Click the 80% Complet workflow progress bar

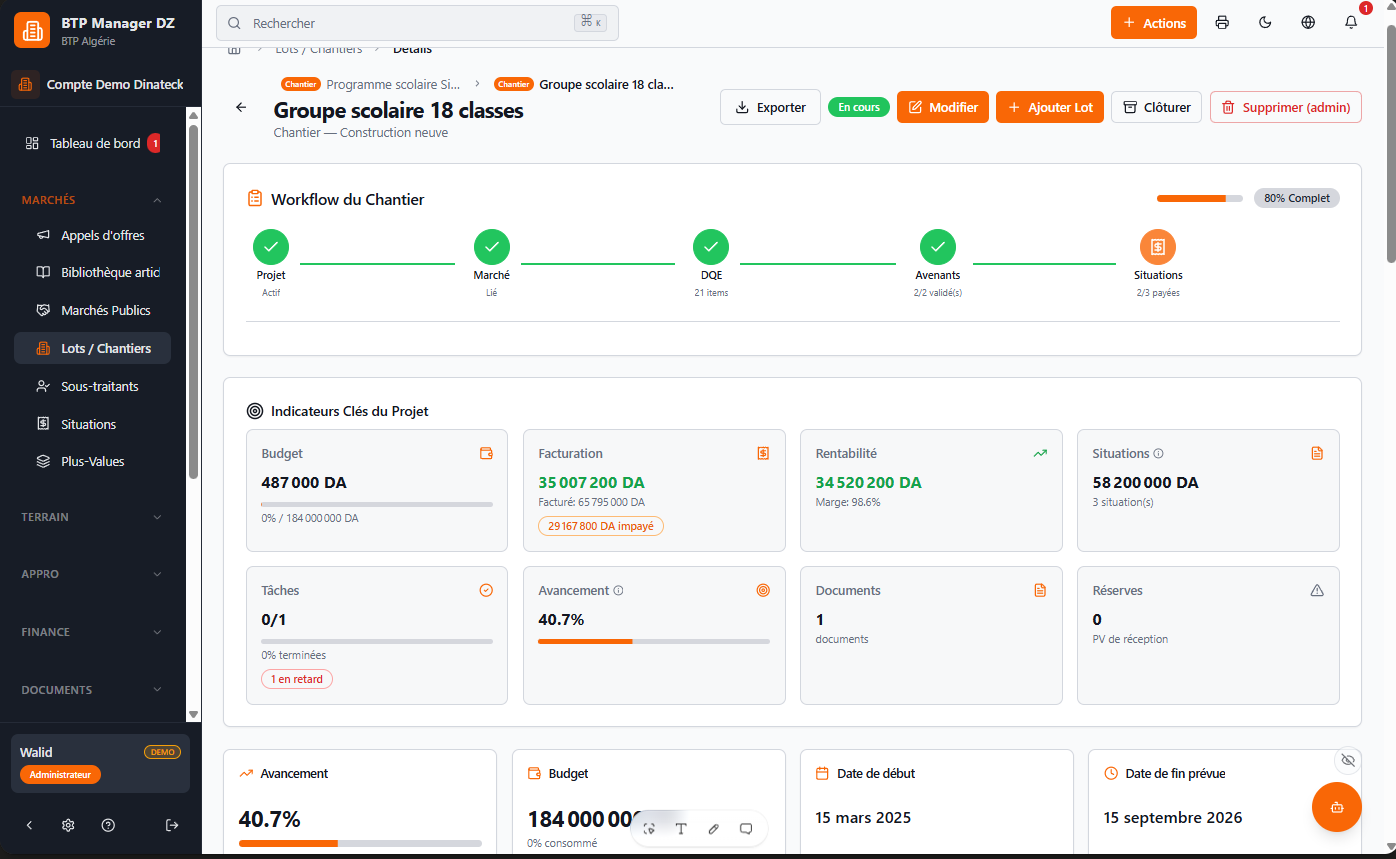1200,198
